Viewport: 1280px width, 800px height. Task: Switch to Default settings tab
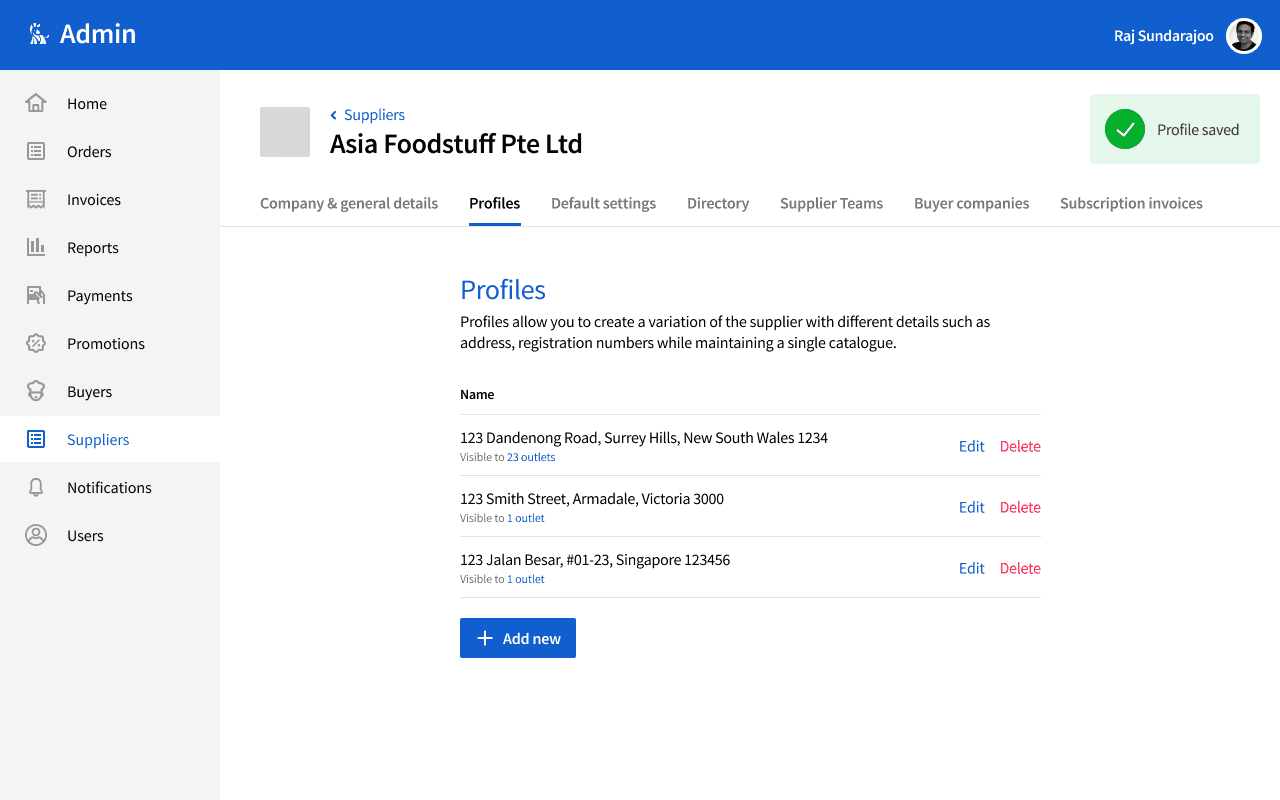pos(603,203)
